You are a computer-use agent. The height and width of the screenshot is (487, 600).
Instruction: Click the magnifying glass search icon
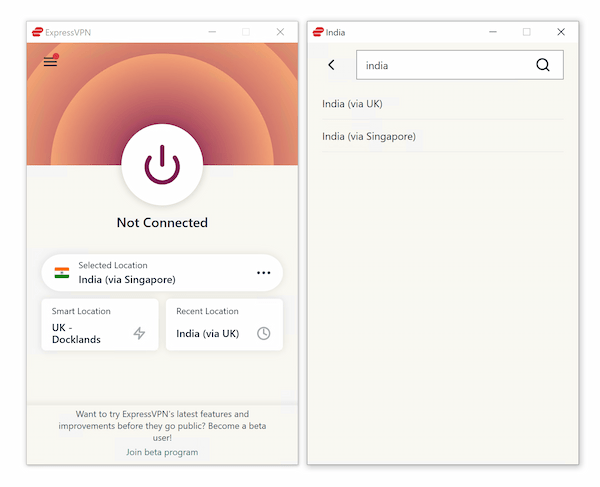543,65
